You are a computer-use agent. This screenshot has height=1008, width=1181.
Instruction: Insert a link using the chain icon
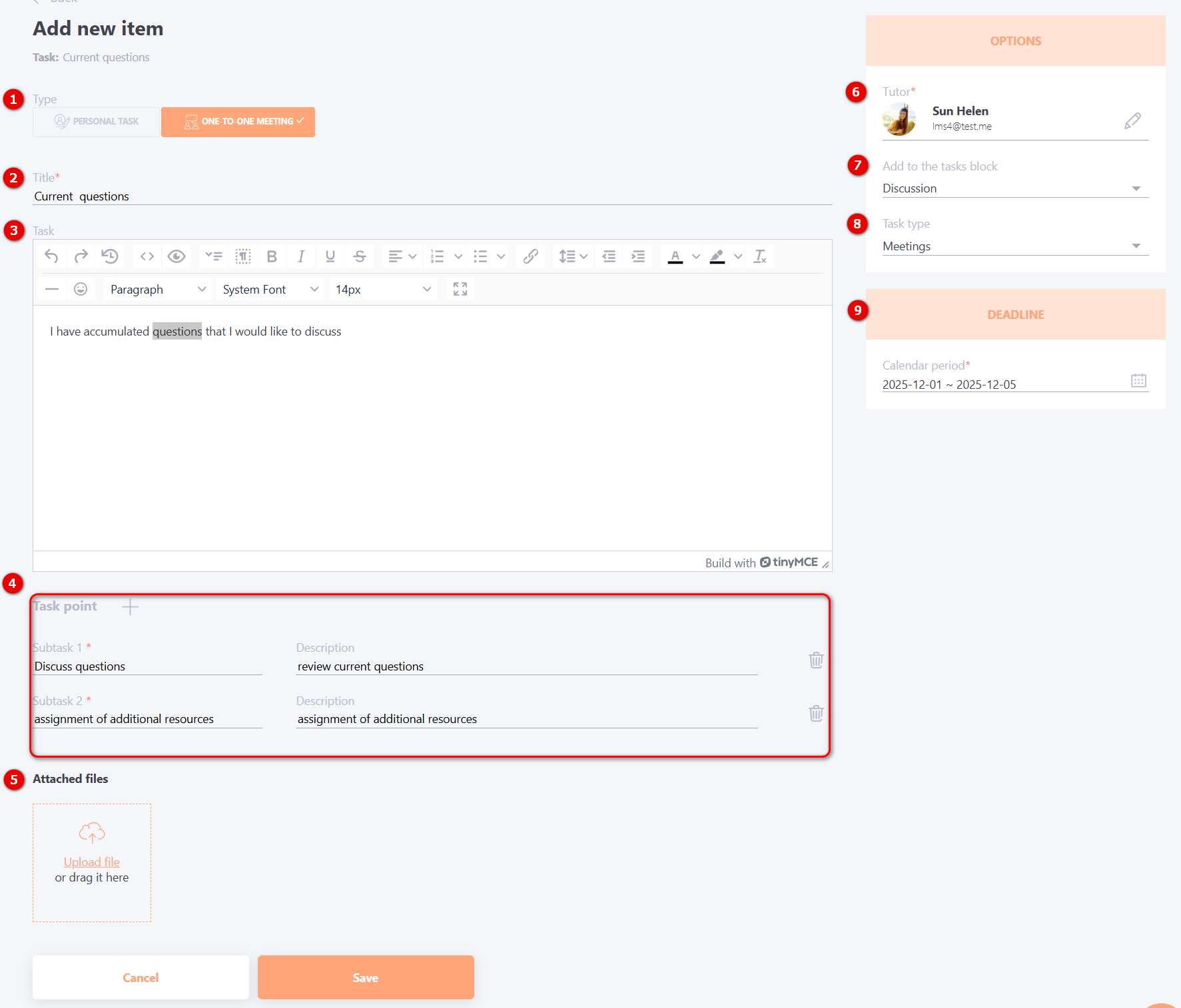(530, 256)
